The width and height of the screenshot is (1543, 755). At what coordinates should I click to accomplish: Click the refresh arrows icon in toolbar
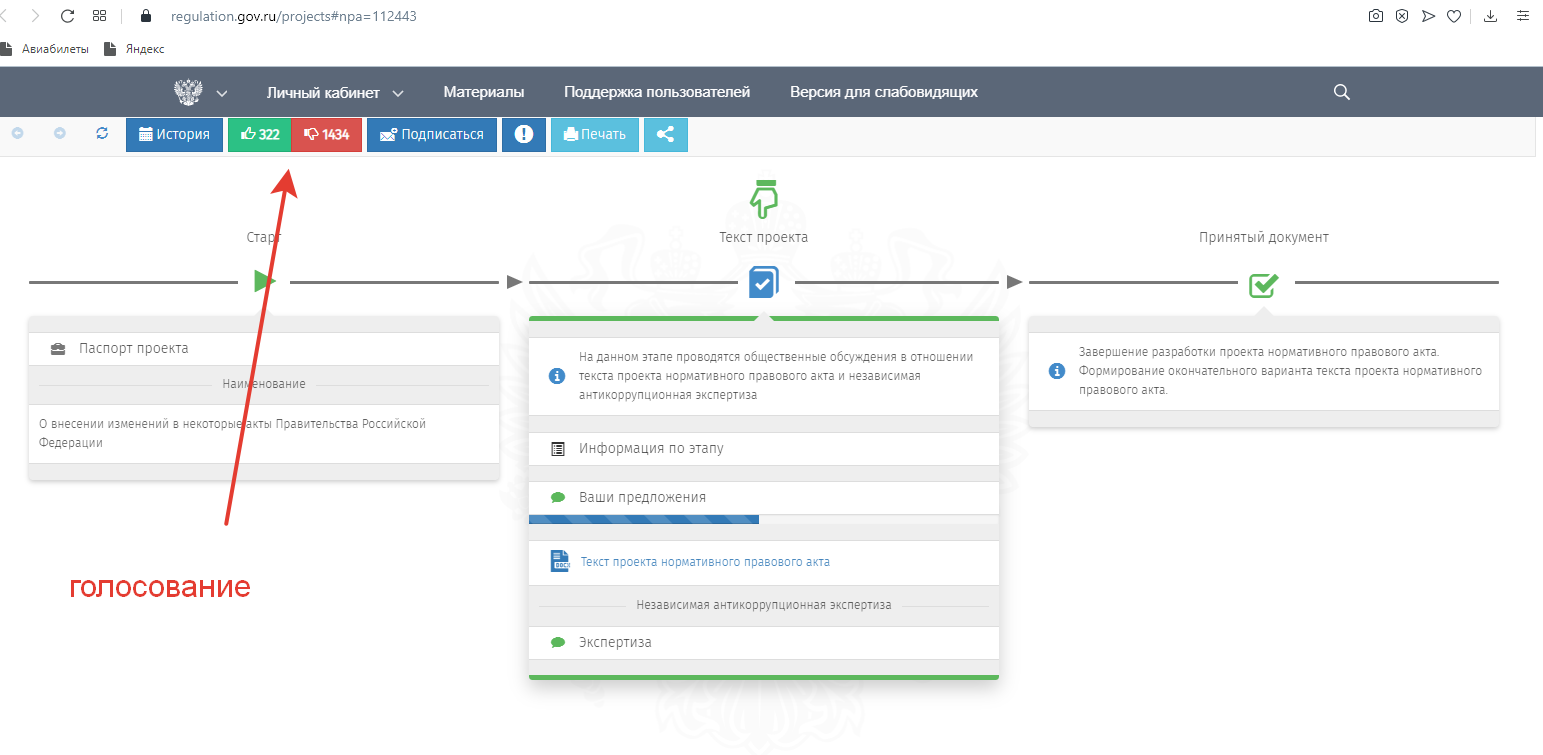point(102,133)
